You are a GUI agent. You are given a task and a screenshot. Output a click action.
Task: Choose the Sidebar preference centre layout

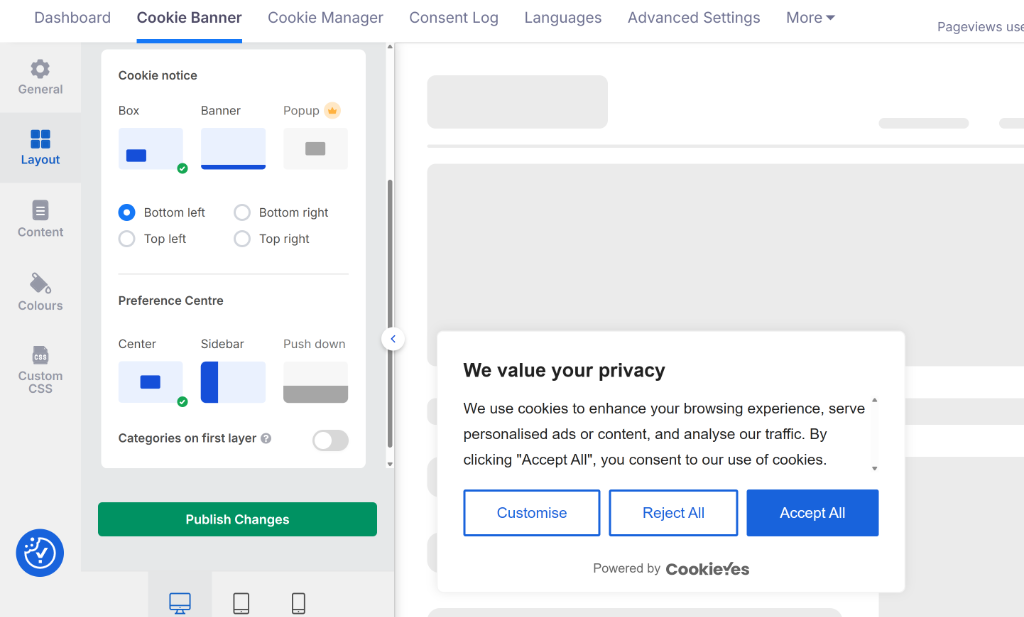pos(233,382)
